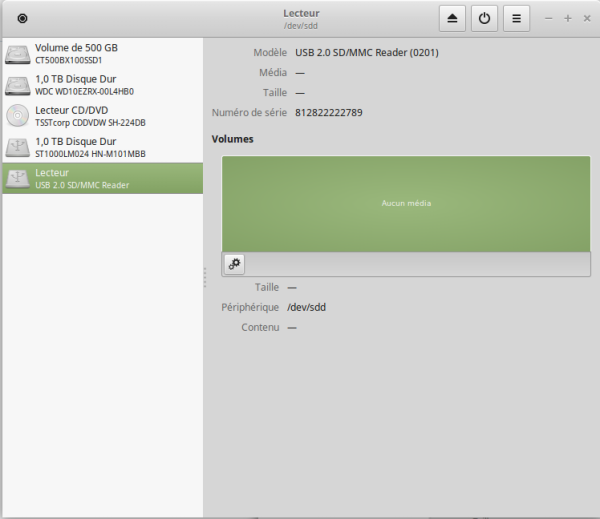600x519 pixels.
Task: Minimize the Lecteur window
Action: (x=549, y=18)
